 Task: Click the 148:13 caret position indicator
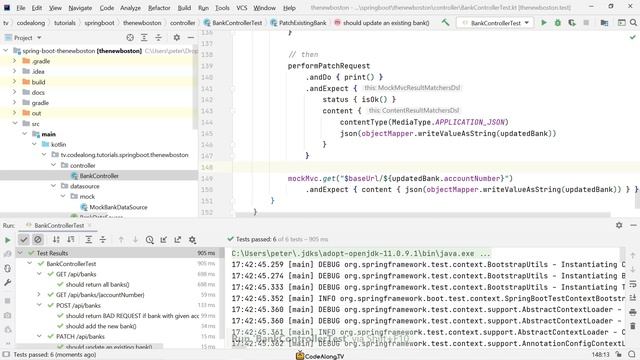click(x=600, y=355)
